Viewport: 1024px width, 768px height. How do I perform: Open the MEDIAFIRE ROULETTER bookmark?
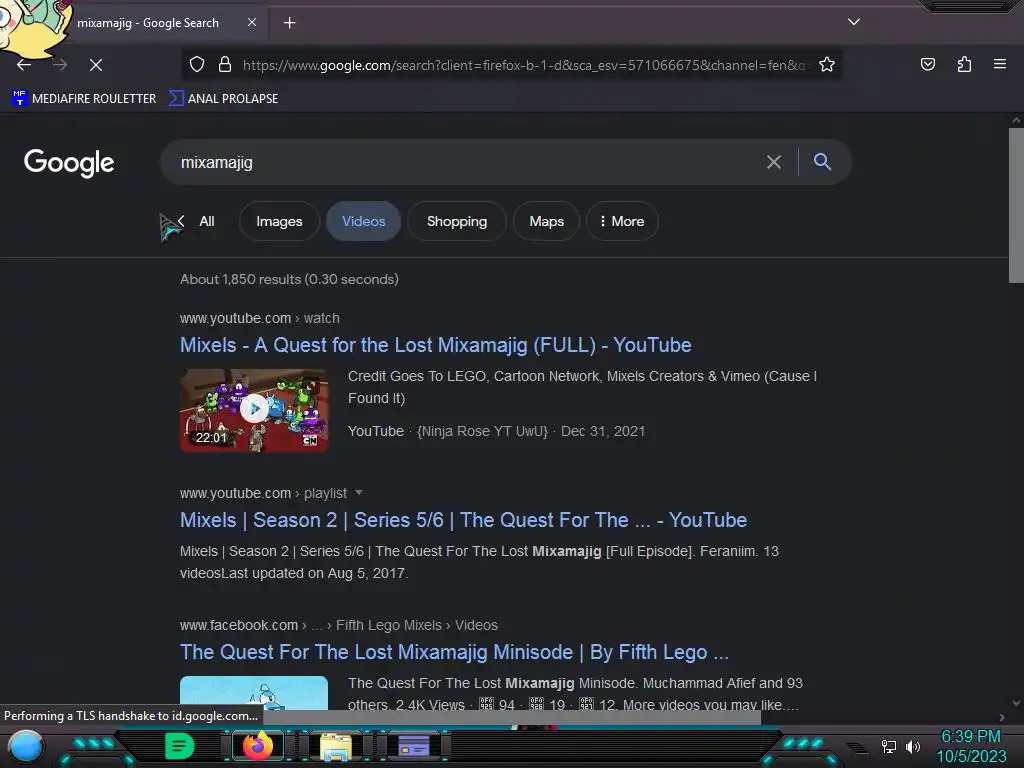pos(84,99)
